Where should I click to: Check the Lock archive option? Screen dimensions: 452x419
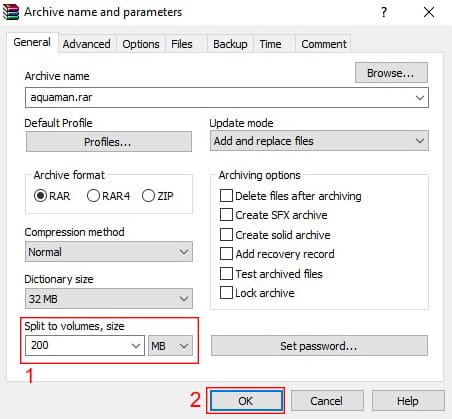pyautogui.click(x=226, y=293)
